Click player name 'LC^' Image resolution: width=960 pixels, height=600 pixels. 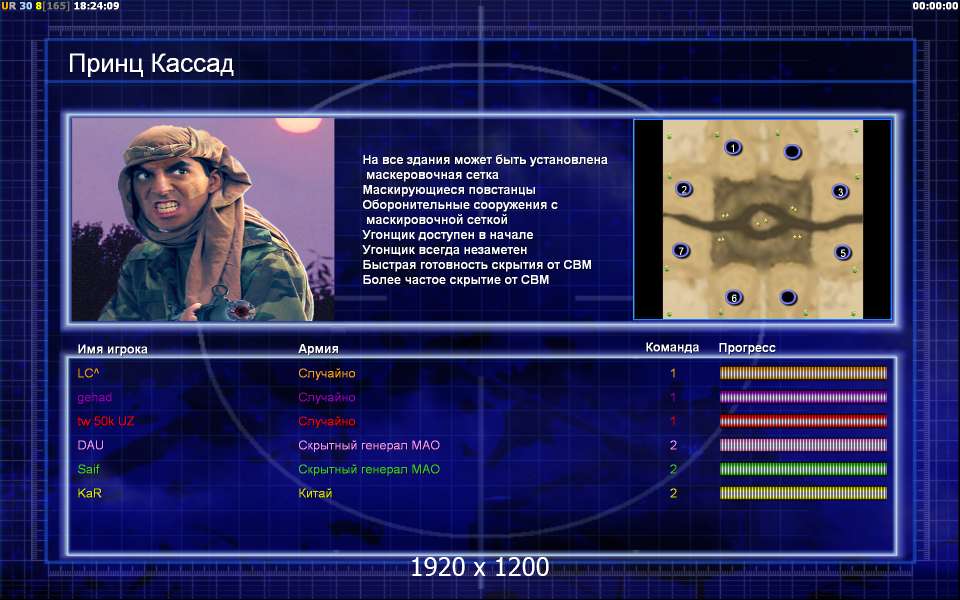tap(88, 373)
